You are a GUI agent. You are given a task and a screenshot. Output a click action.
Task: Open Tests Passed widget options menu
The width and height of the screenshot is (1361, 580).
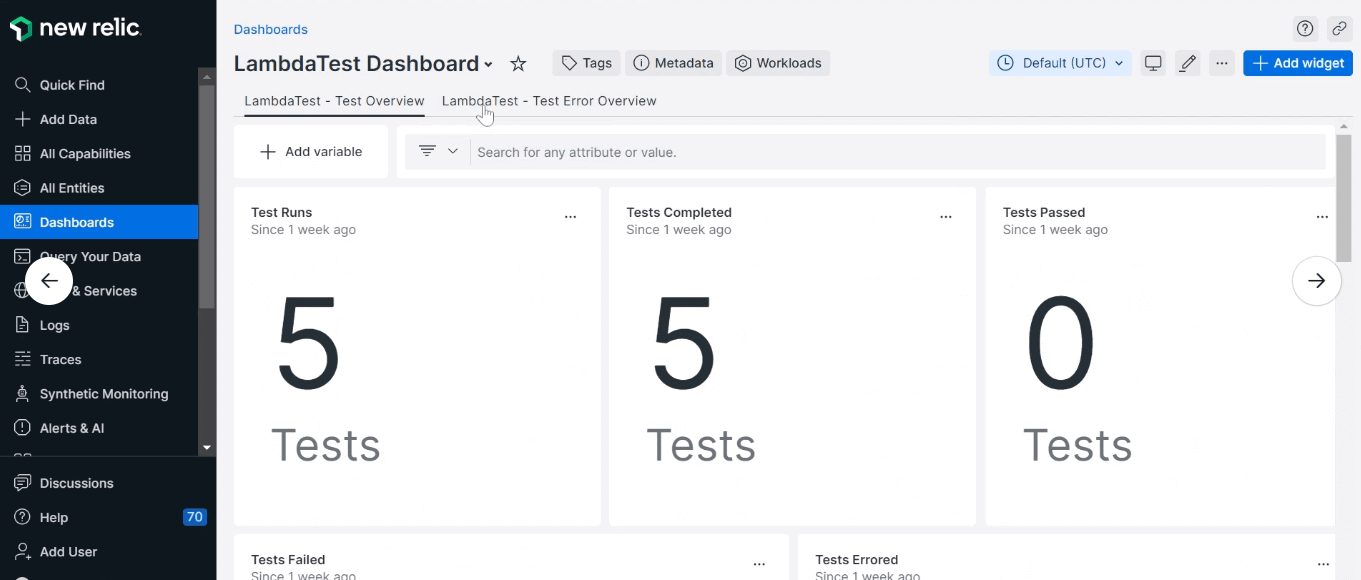[x=1322, y=216]
